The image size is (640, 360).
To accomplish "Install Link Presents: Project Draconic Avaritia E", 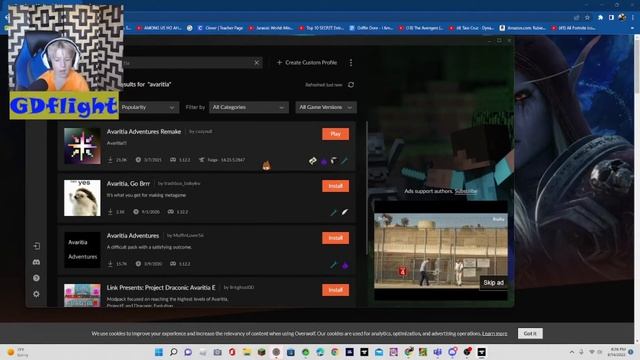I will click(336, 290).
